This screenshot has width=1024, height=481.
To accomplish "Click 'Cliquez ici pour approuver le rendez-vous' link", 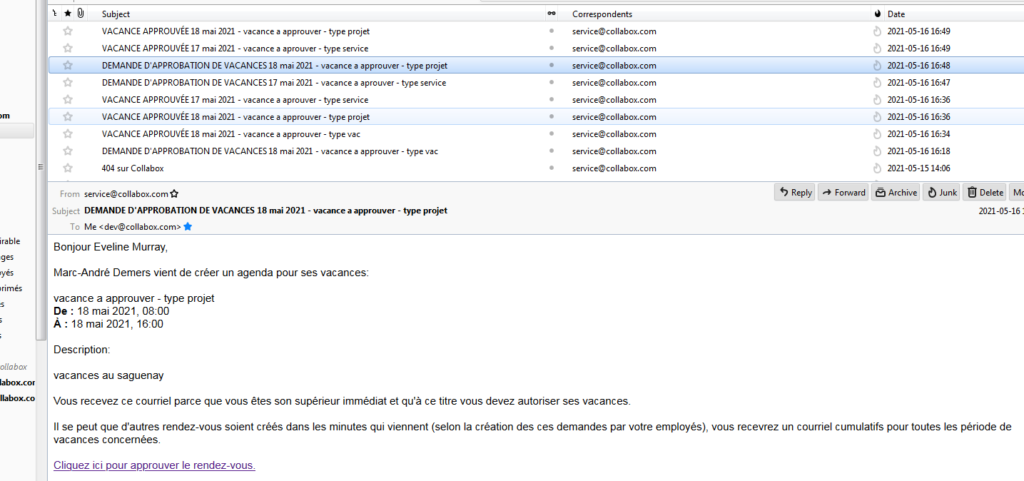I will click(x=154, y=465).
